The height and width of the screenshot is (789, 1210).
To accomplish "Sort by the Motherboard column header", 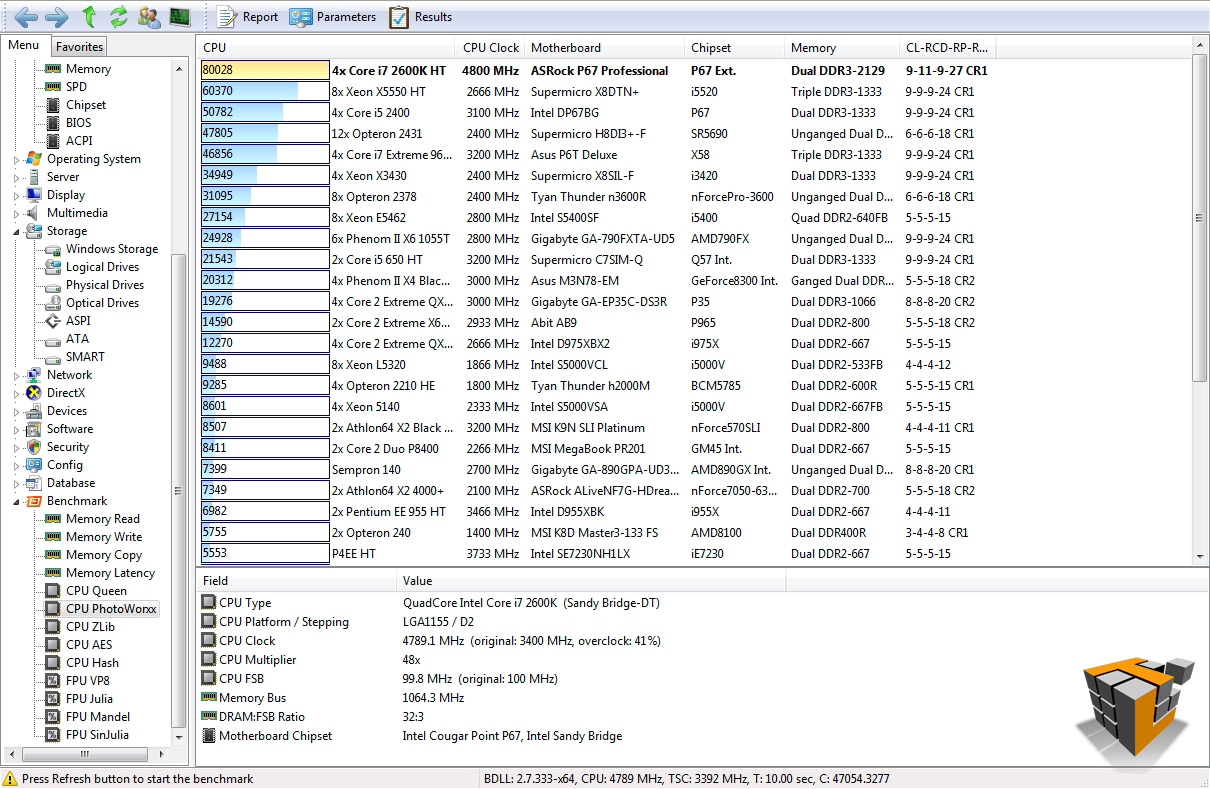I will 605,47.
